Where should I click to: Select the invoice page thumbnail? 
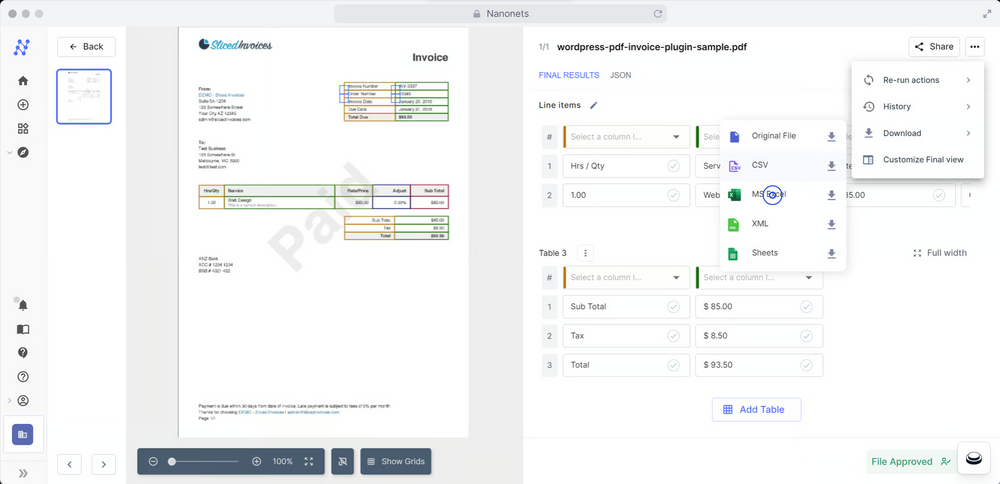pyautogui.click(x=84, y=96)
